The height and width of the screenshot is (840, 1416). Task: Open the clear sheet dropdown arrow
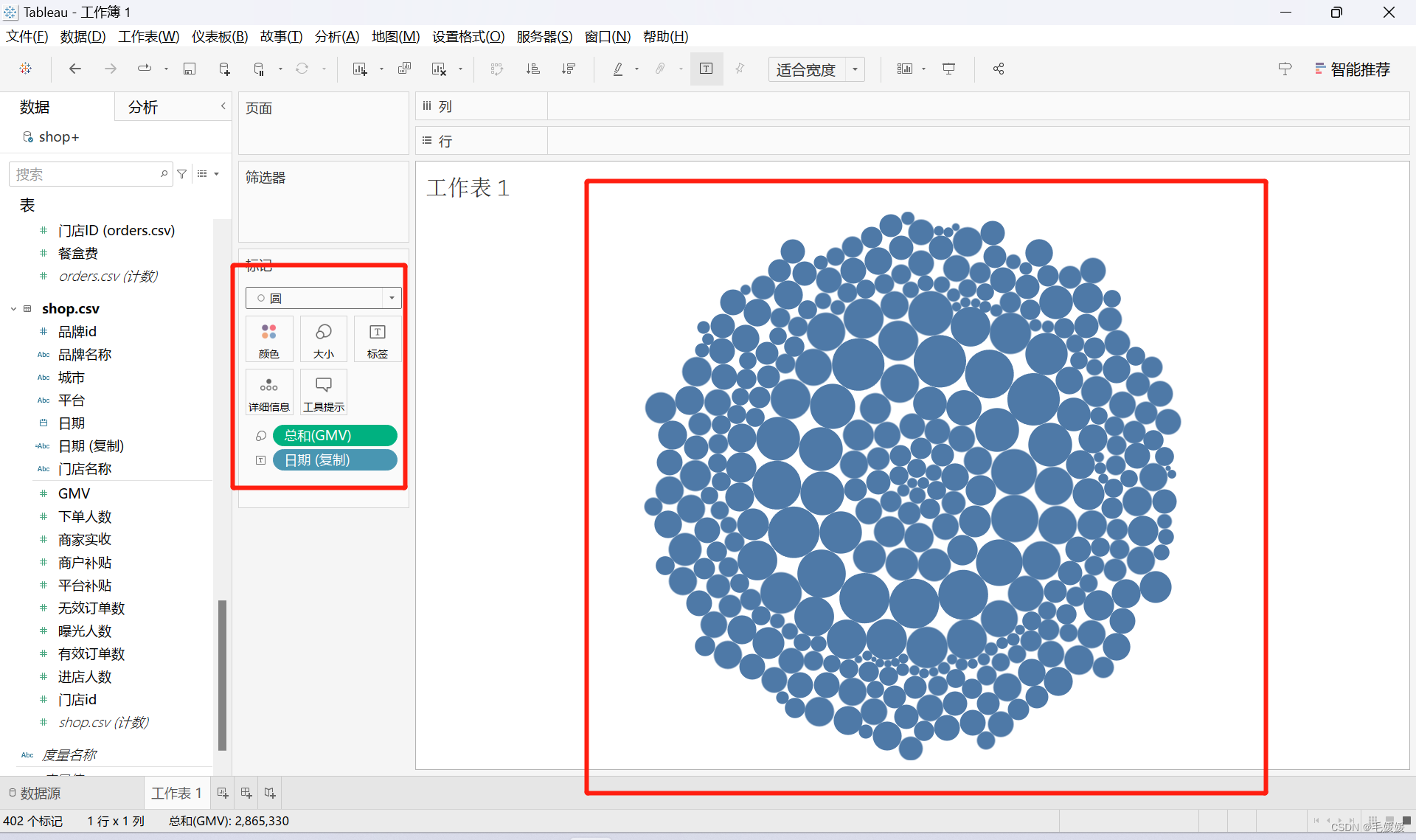pos(460,69)
